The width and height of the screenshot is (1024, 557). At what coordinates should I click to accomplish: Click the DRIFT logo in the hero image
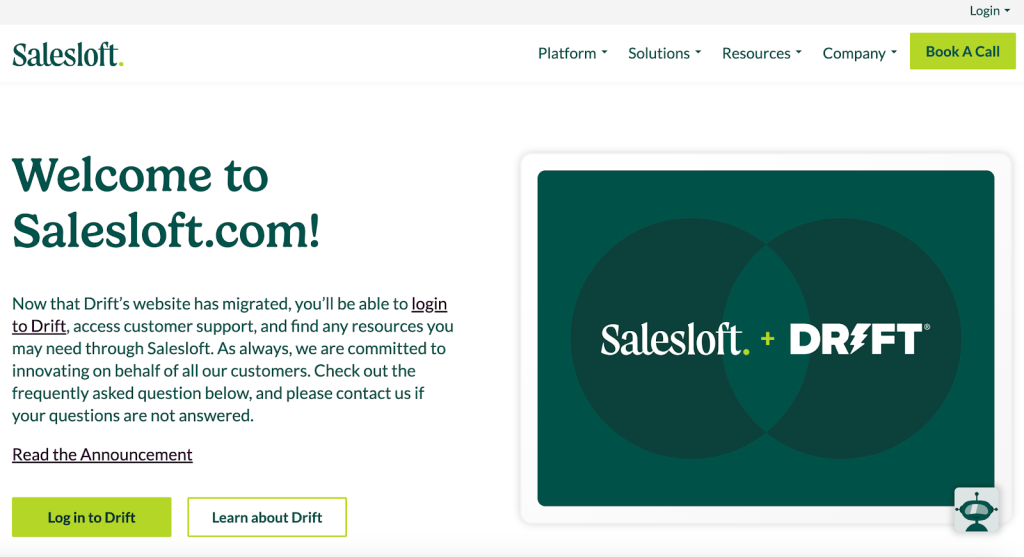coord(859,339)
